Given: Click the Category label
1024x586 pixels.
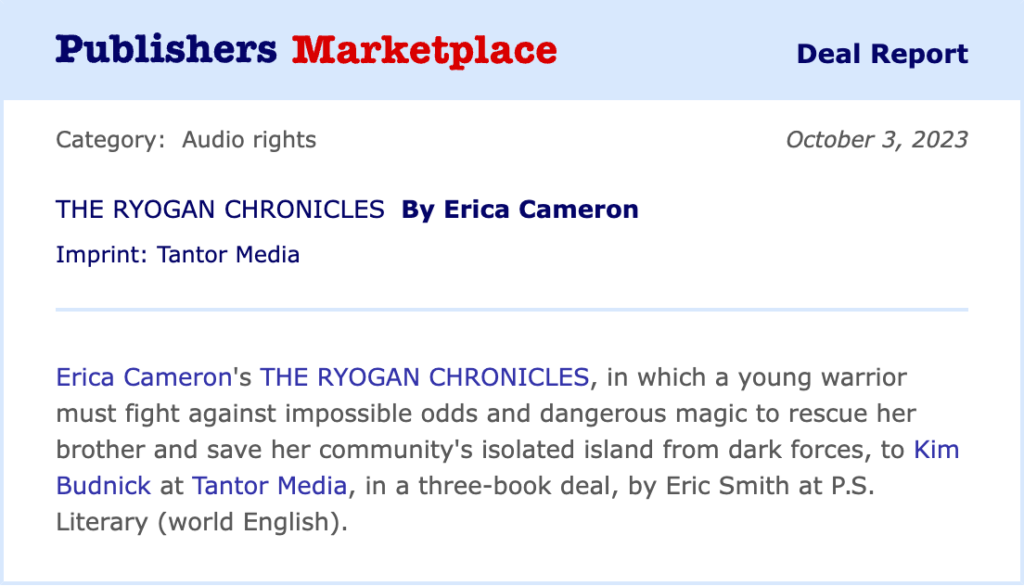Looking at the screenshot, I should pos(110,140).
